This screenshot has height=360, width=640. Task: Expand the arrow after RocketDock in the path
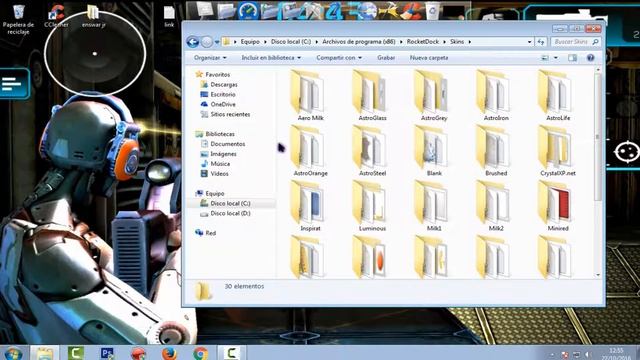[x=445, y=42]
